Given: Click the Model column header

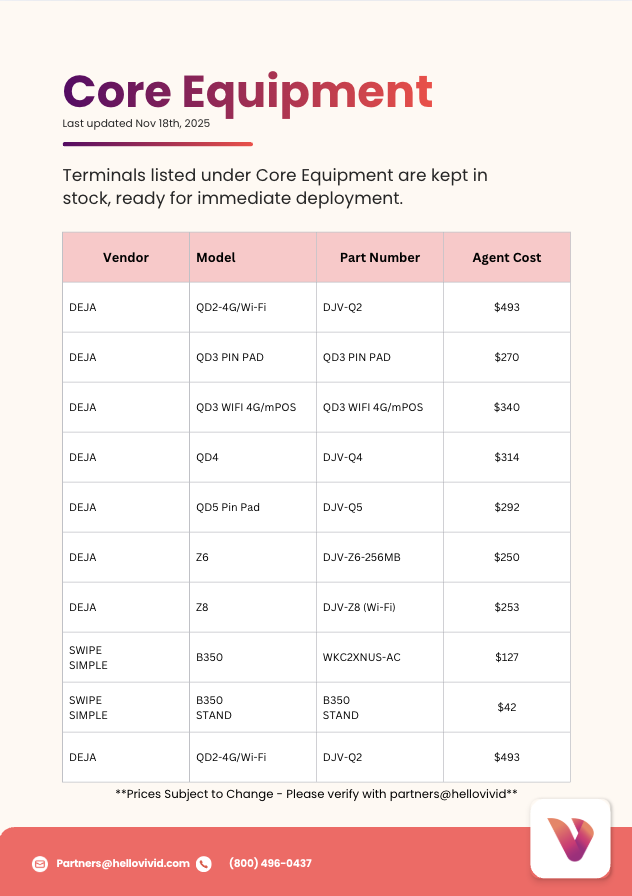Looking at the screenshot, I should tap(216, 257).
